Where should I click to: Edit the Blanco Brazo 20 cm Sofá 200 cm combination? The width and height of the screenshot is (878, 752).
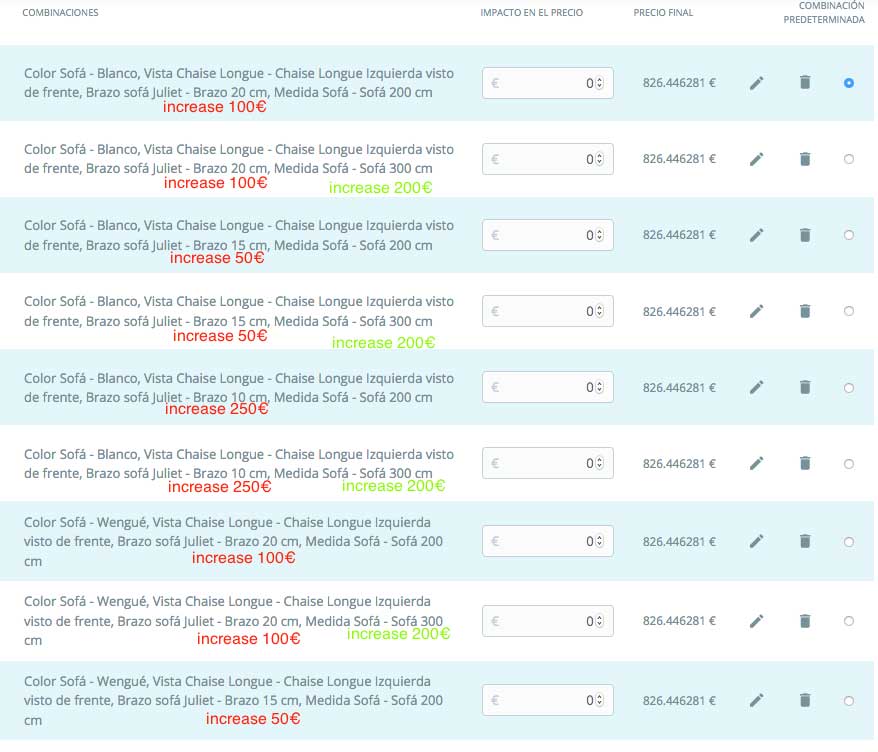[x=756, y=83]
